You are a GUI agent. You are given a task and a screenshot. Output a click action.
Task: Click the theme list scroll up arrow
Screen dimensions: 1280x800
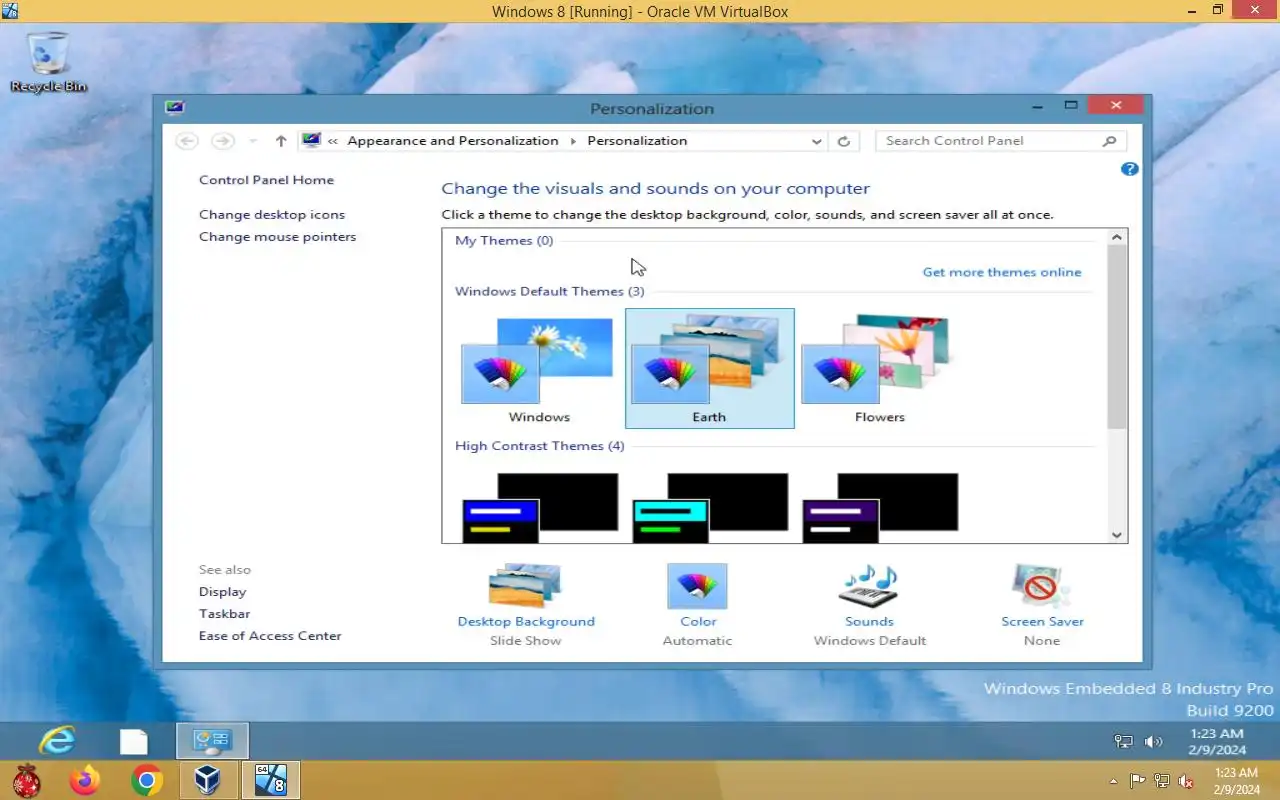[1117, 237]
